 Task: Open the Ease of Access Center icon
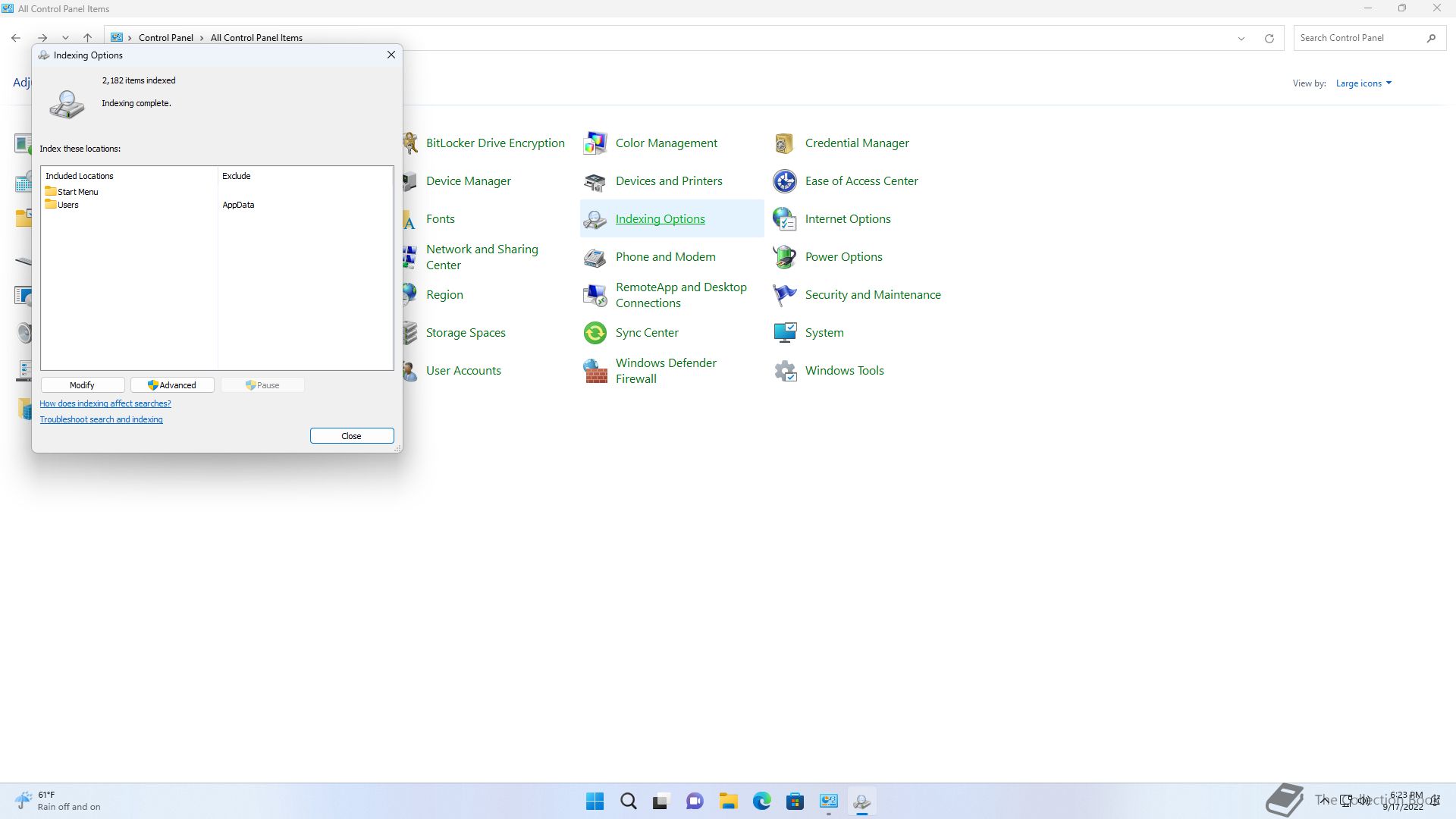pyautogui.click(x=785, y=180)
